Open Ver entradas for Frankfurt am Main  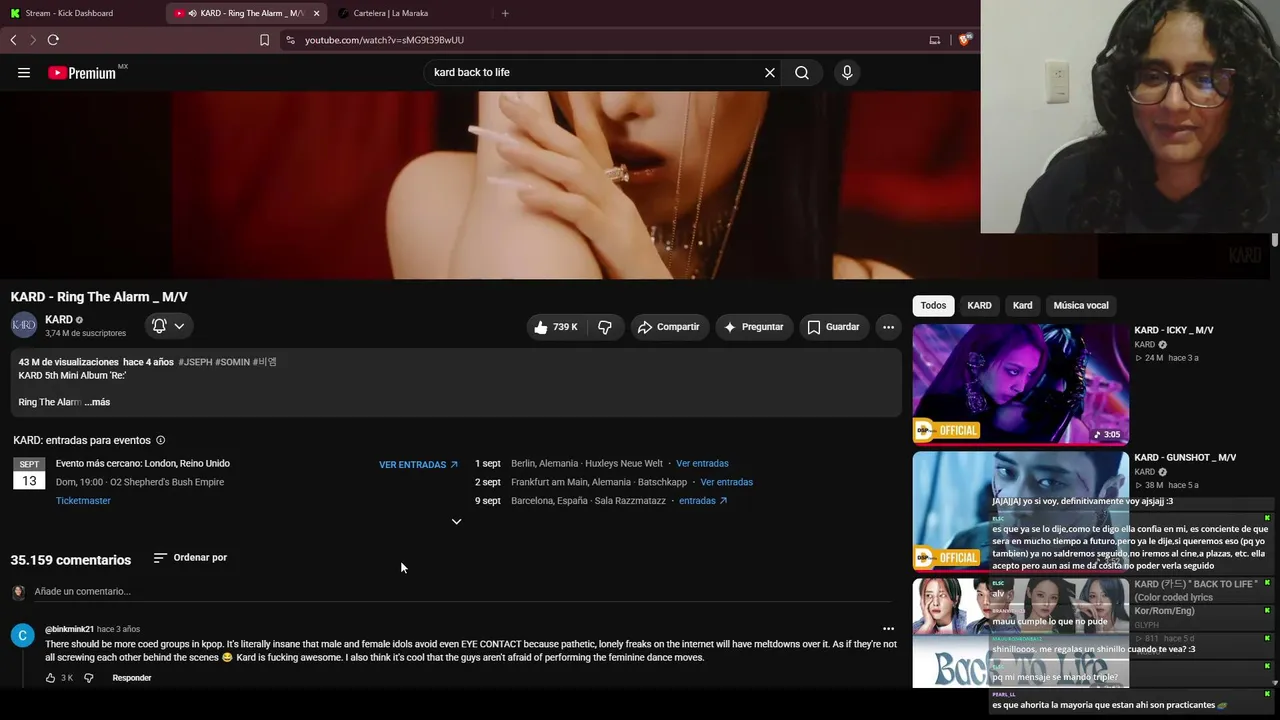coord(727,482)
